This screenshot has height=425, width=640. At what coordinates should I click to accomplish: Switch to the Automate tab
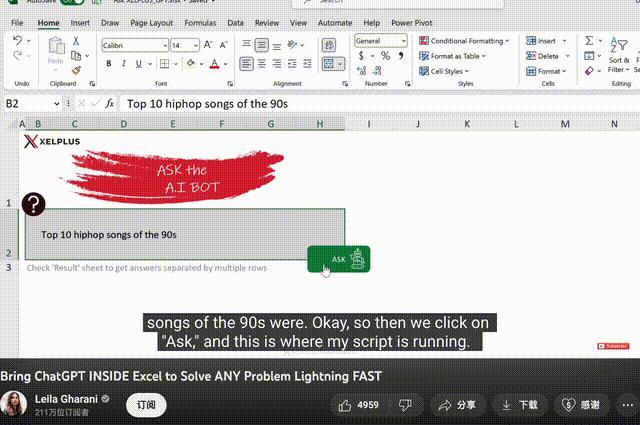[335, 23]
